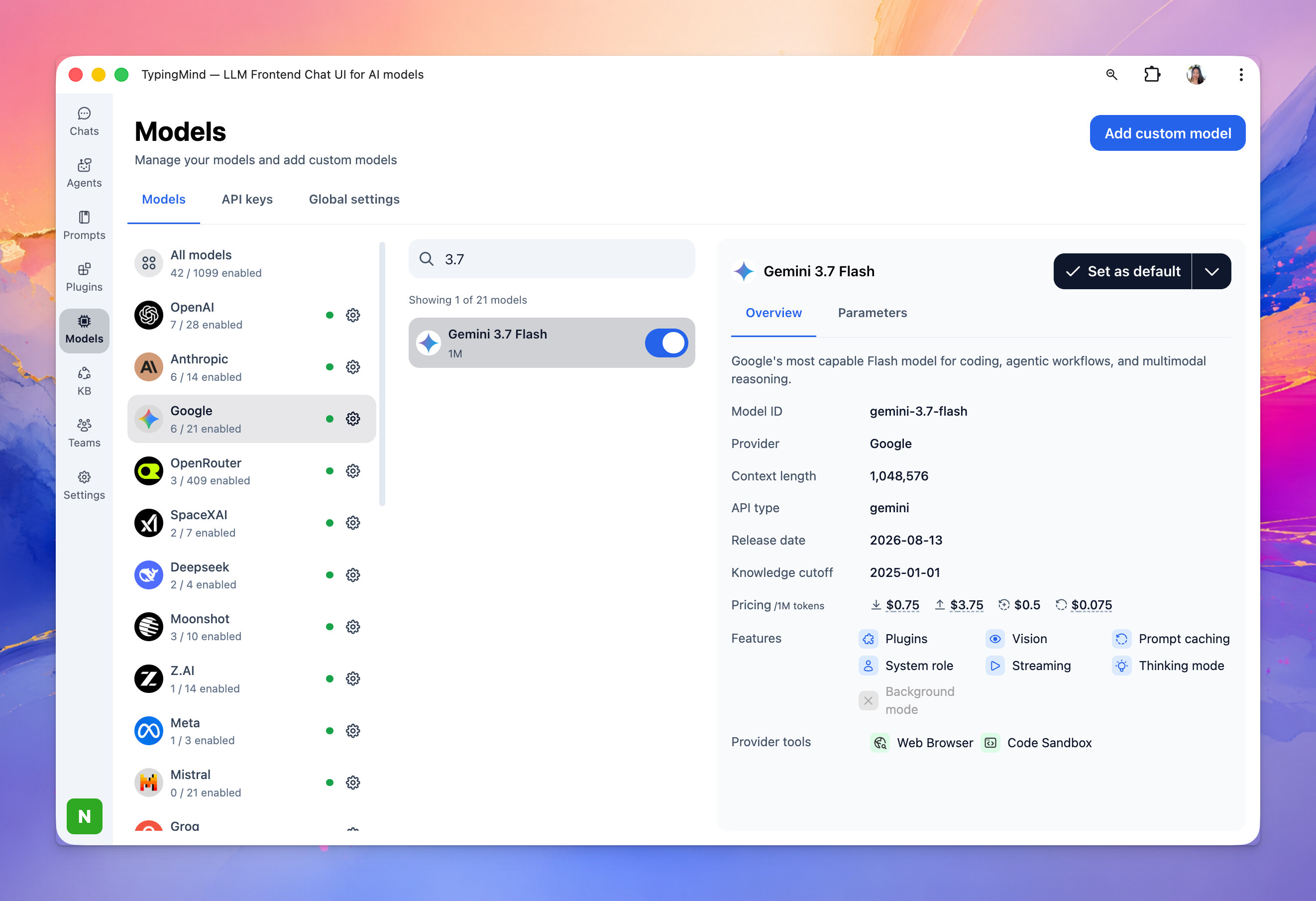
Task: Open the Parameters tab
Action: 872,313
